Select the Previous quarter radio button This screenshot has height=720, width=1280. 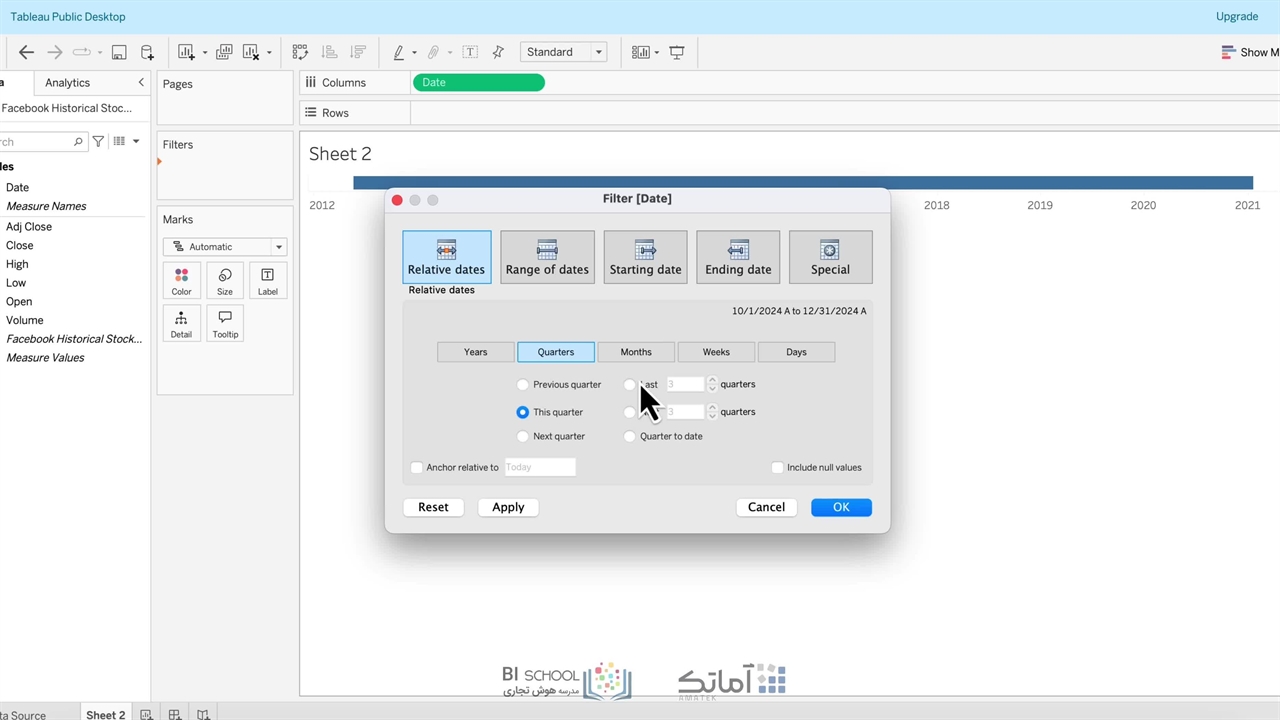click(523, 384)
